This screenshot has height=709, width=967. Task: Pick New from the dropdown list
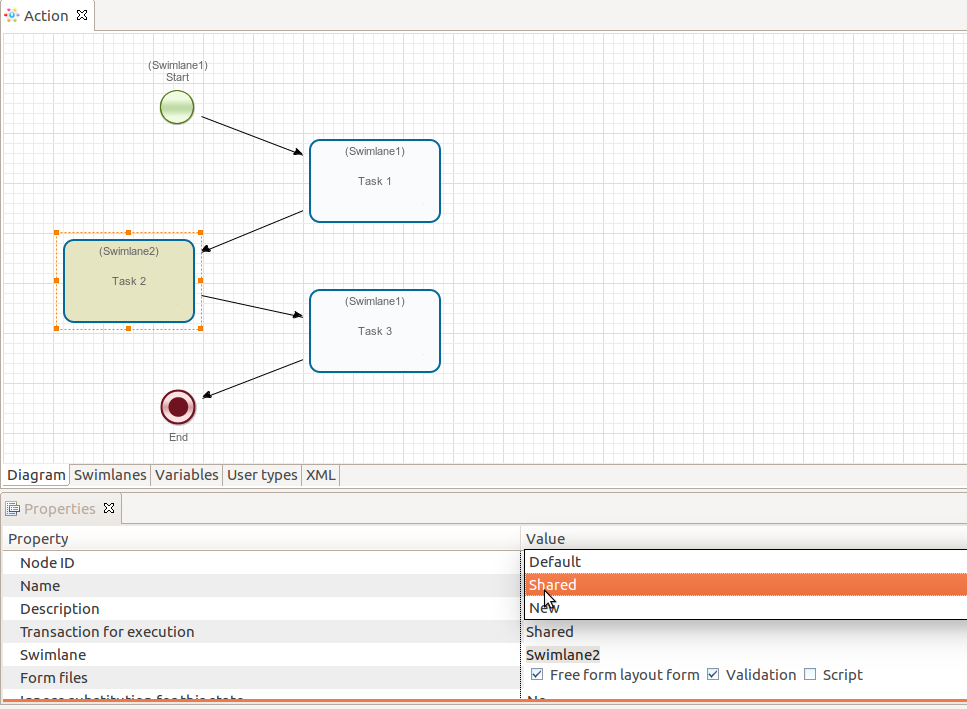[x=545, y=608]
